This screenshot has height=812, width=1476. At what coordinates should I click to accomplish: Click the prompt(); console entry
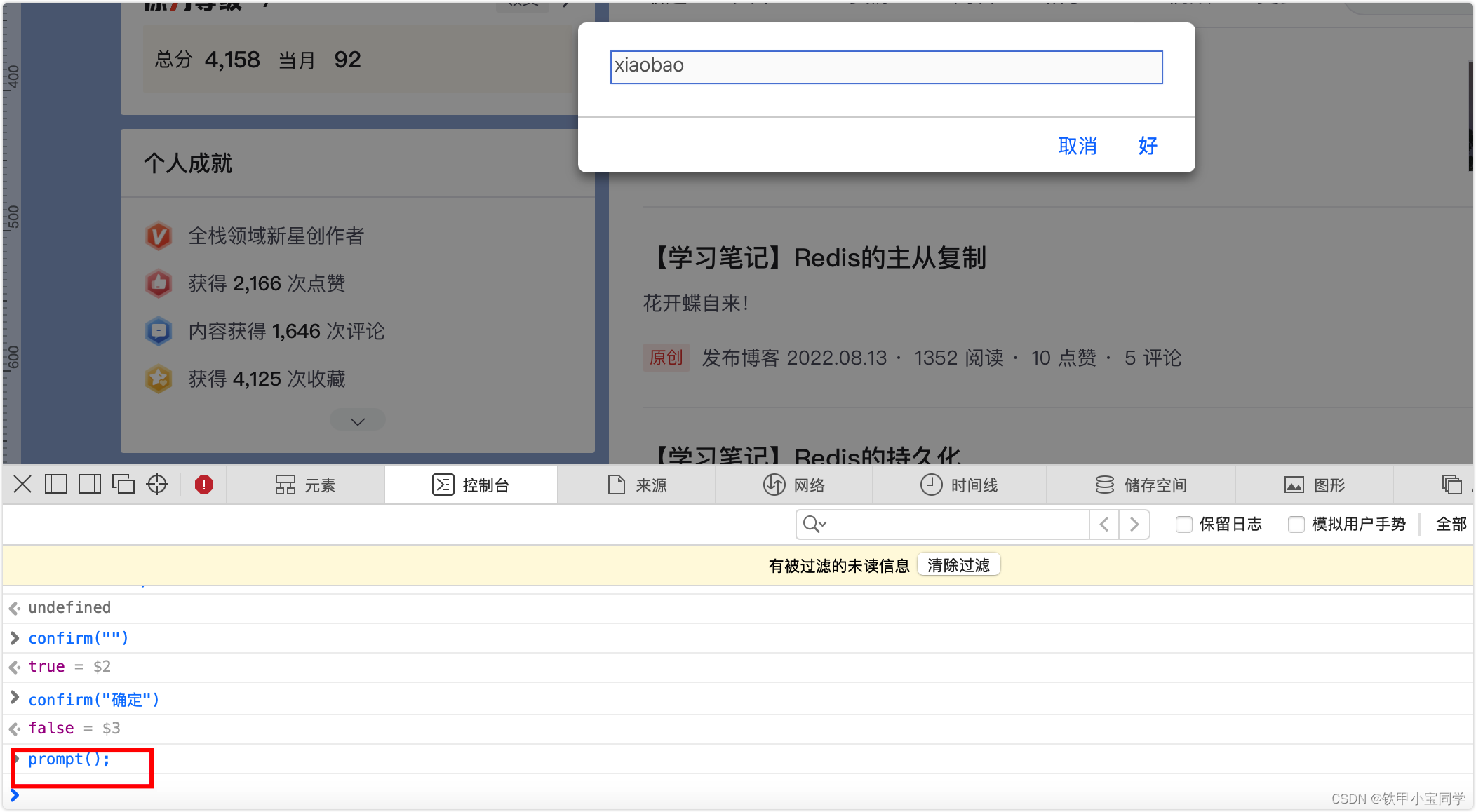(69, 759)
